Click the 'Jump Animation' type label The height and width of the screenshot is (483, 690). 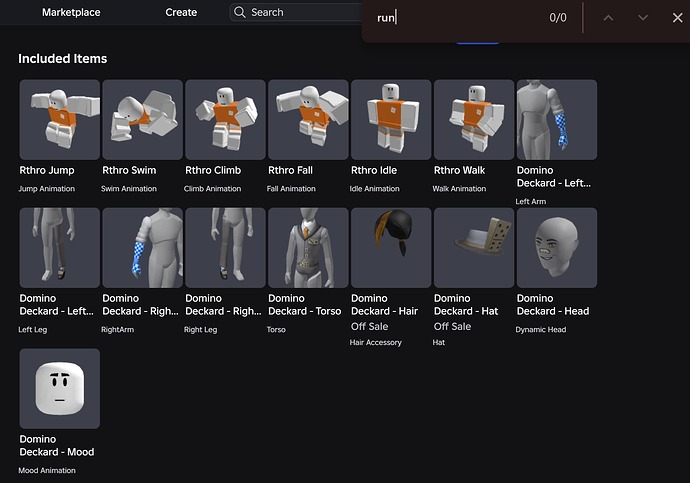(47, 189)
